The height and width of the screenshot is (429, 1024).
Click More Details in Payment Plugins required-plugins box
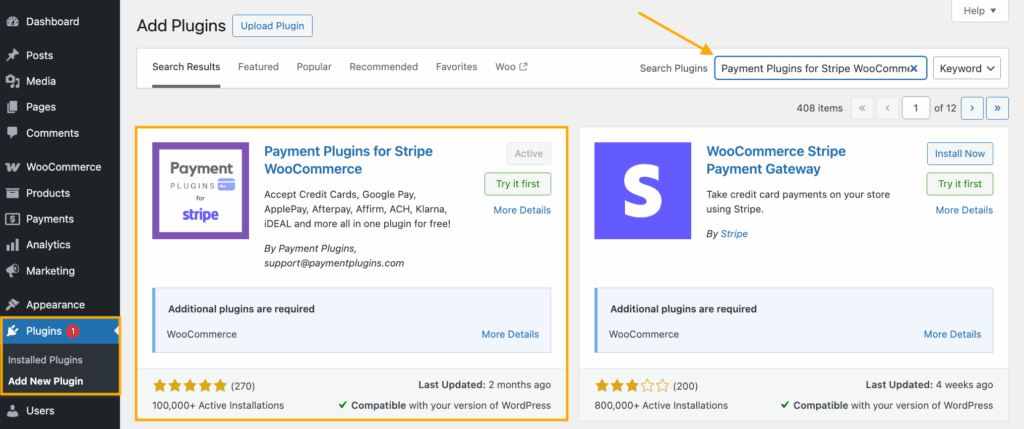point(511,334)
